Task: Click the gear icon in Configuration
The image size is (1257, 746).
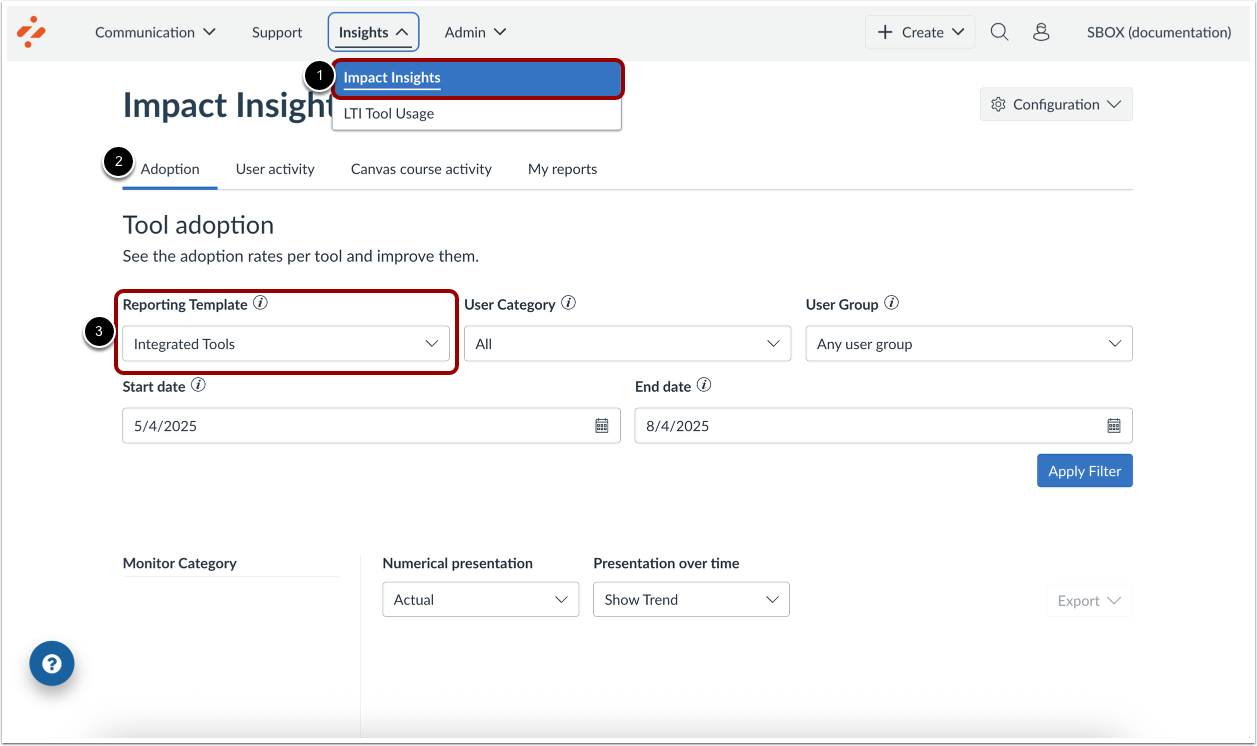Action: tap(997, 103)
